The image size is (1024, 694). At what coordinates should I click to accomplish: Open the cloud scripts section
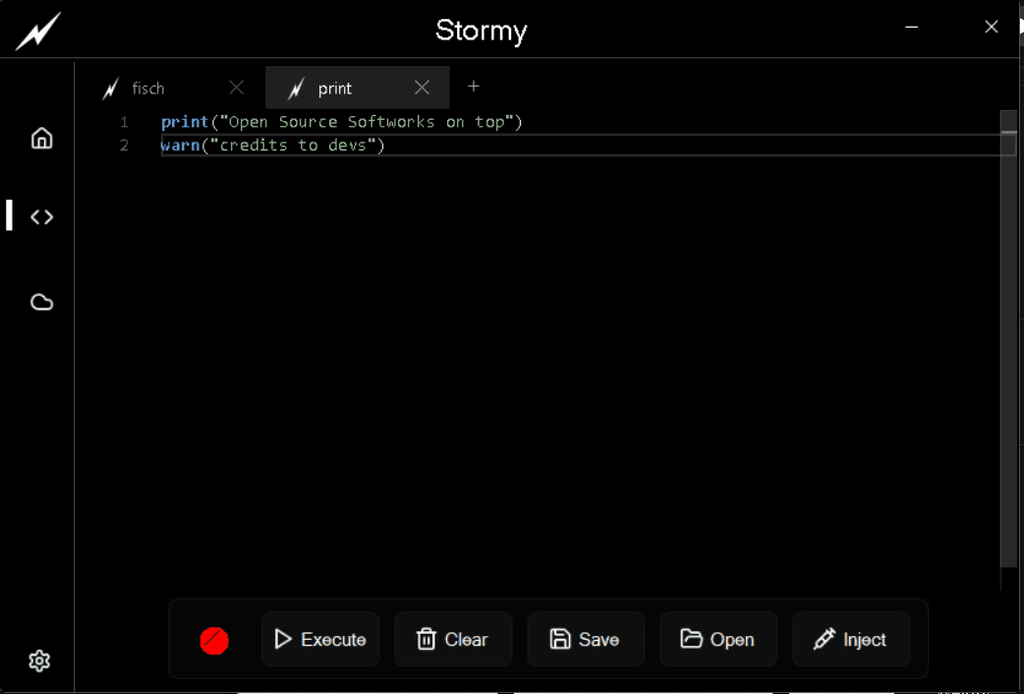[41, 302]
